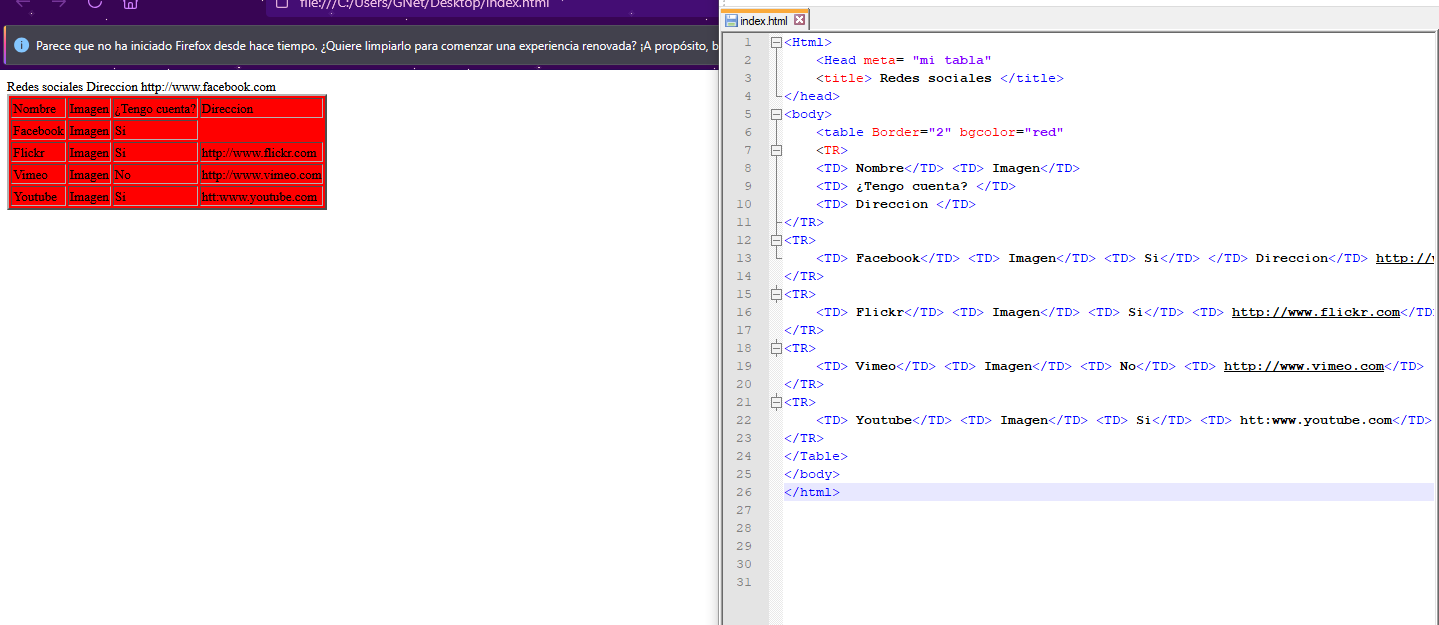
Task: Click the "¿Tengo cuenta?" table header cell
Action: tap(155, 108)
